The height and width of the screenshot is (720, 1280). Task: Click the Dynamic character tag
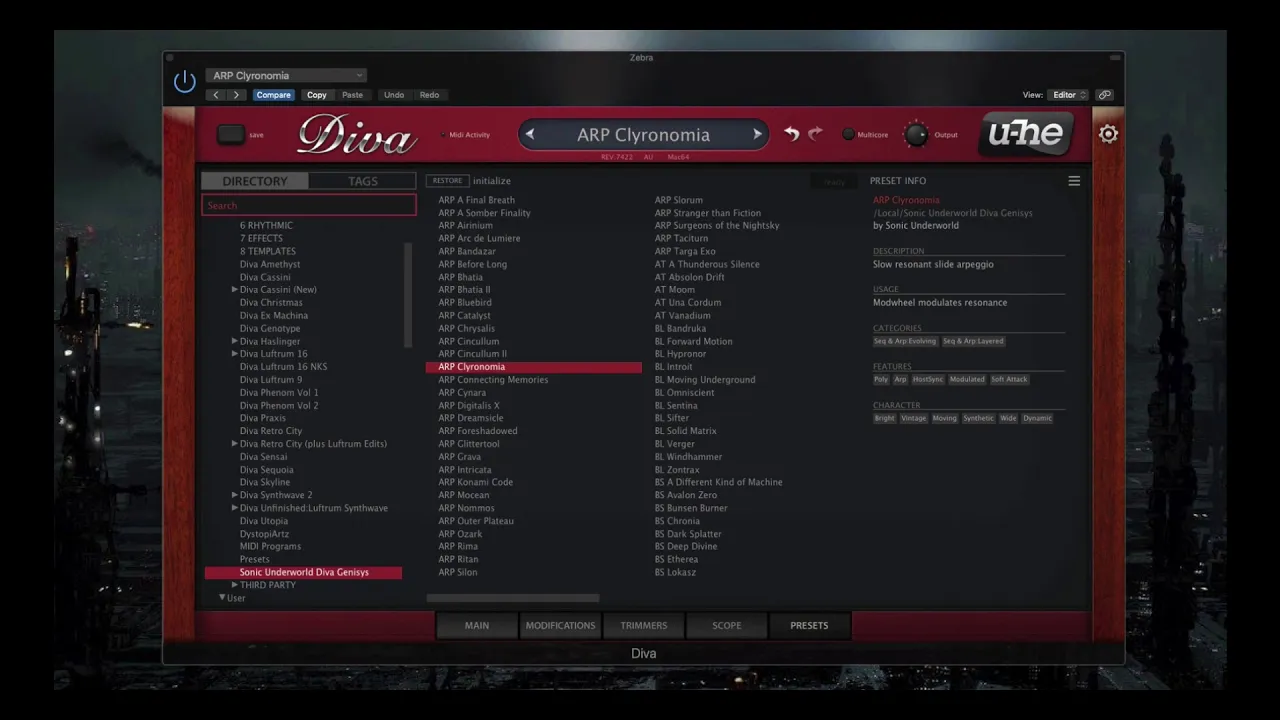pyautogui.click(x=1038, y=418)
